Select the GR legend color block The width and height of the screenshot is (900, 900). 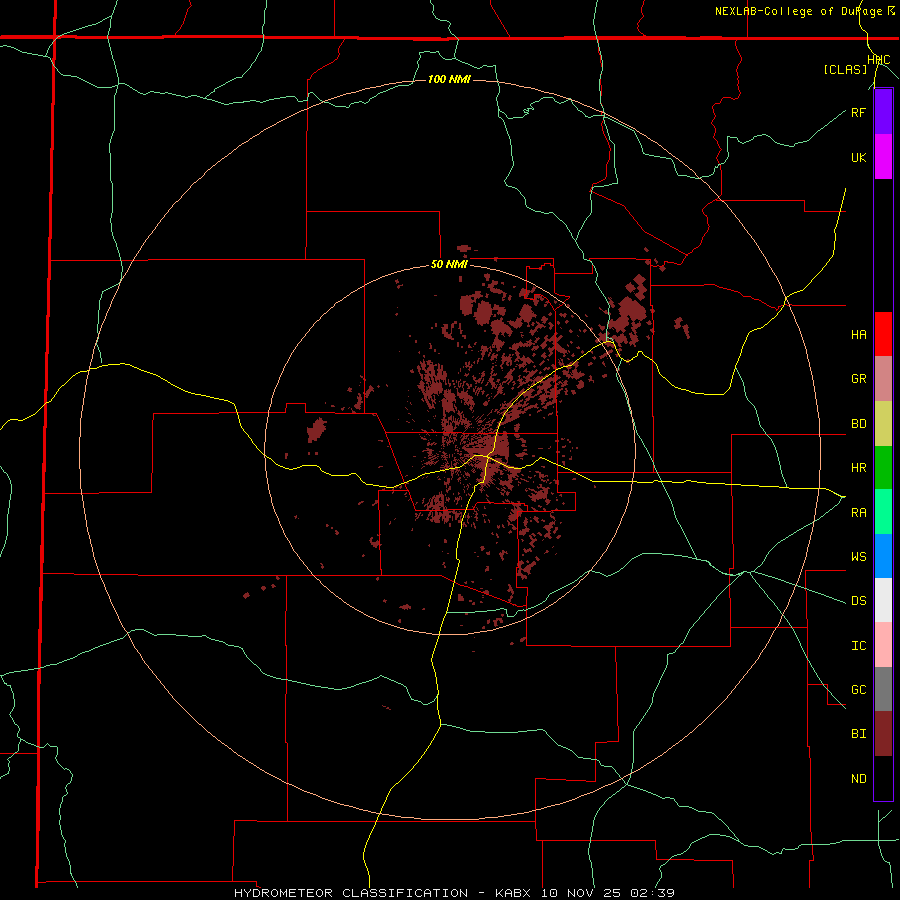883,379
